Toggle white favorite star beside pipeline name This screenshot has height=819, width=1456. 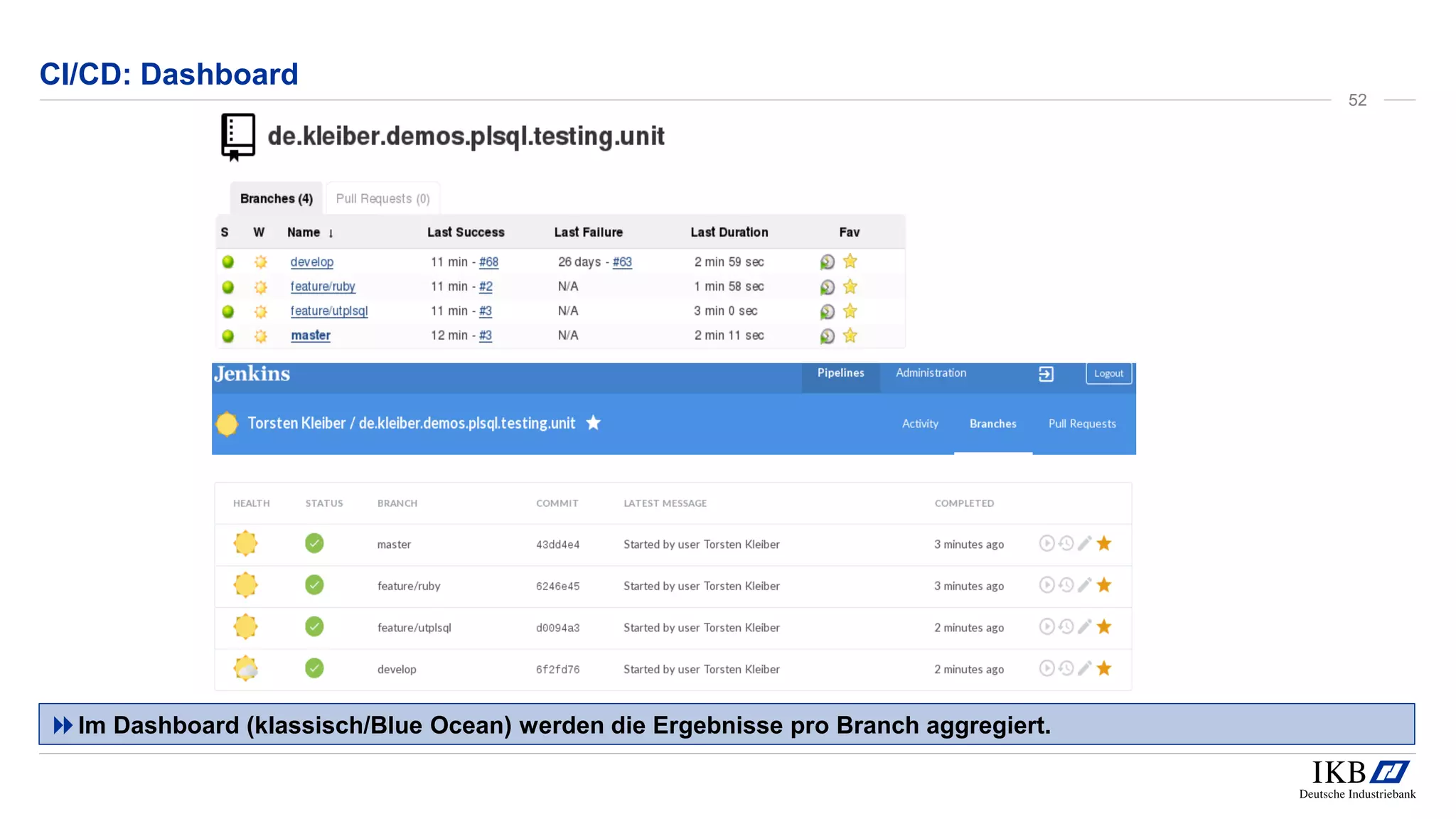tap(594, 423)
